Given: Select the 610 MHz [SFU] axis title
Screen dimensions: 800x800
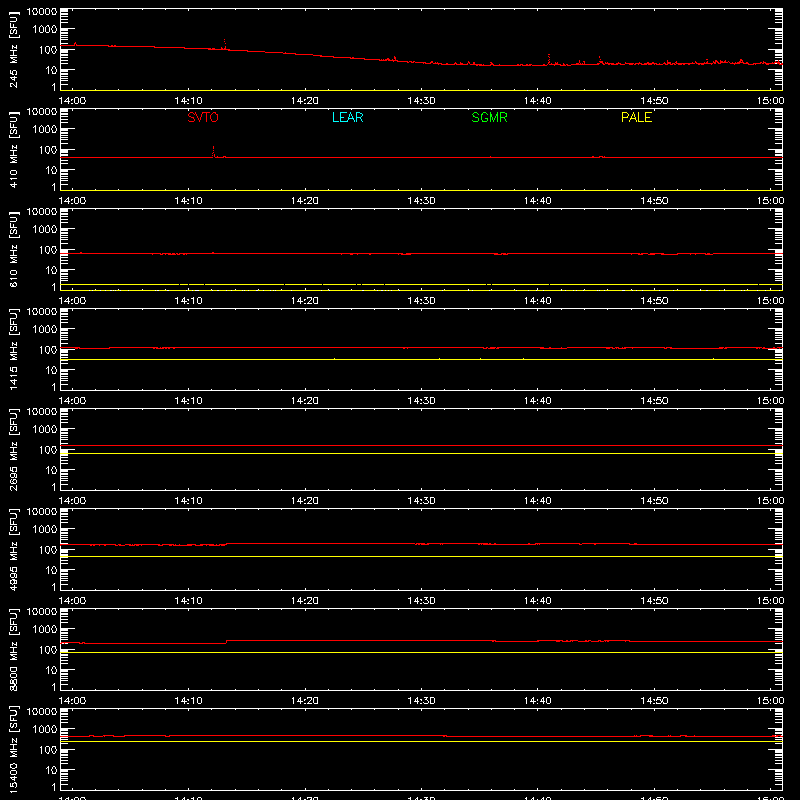Looking at the screenshot, I should click(14, 249).
